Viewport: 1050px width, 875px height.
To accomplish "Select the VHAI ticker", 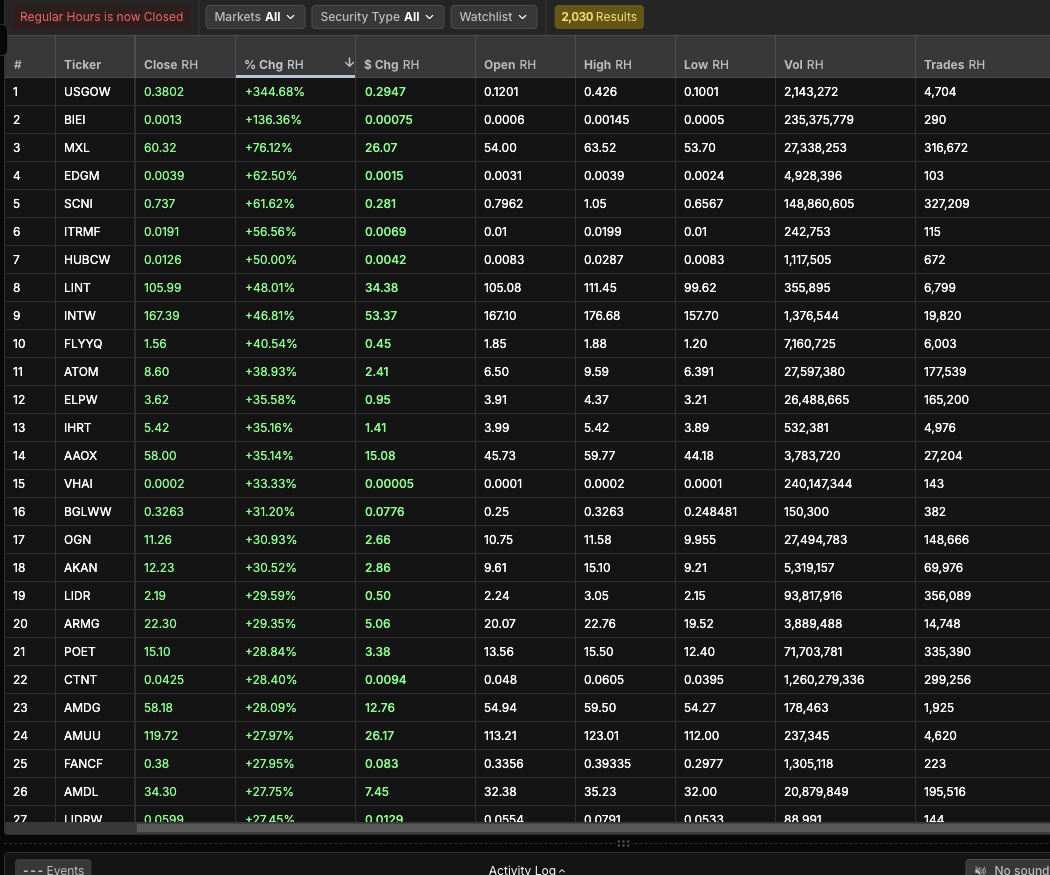I will [x=78, y=484].
